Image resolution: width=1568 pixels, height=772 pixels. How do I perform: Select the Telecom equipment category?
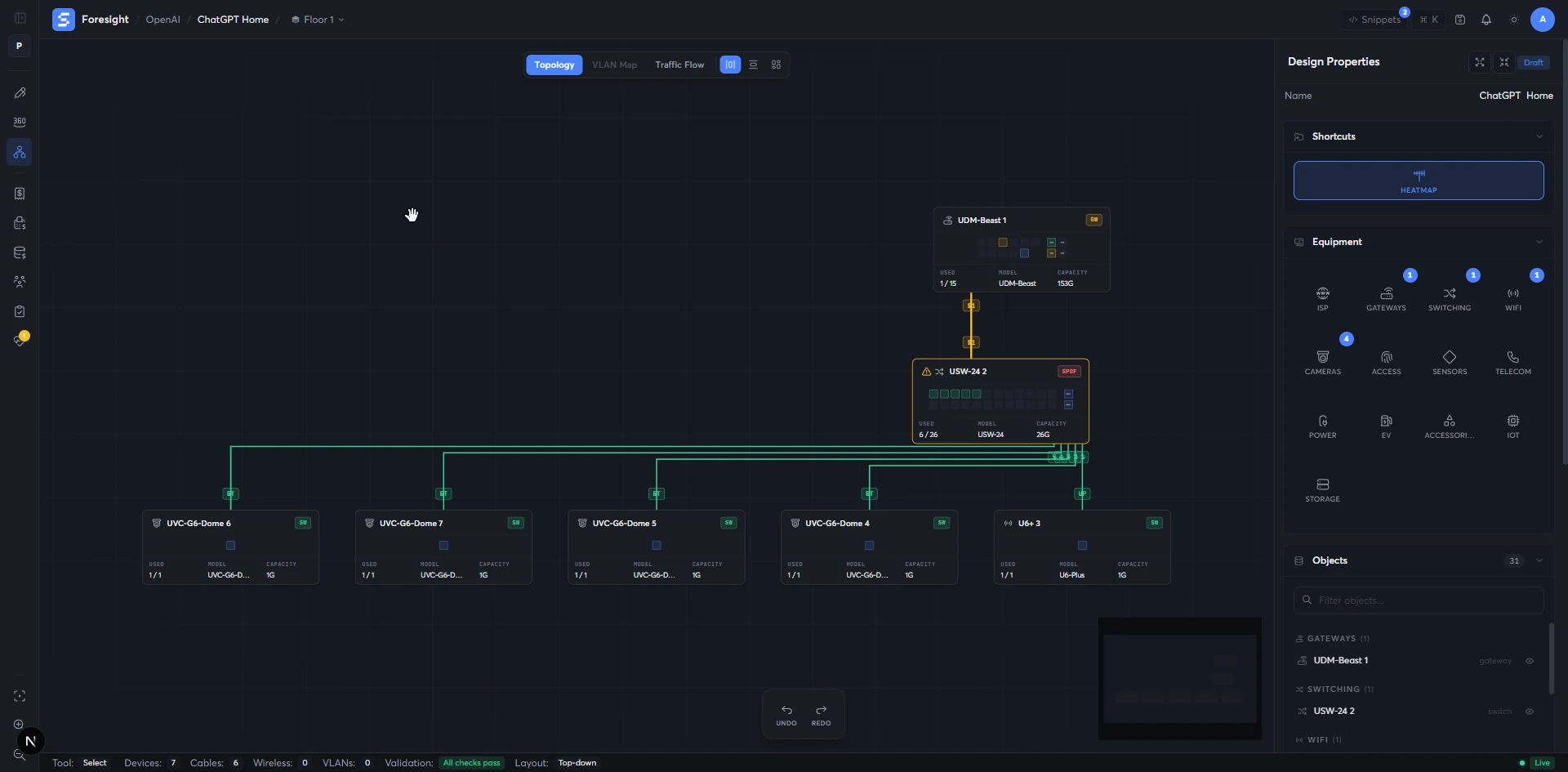click(x=1513, y=363)
